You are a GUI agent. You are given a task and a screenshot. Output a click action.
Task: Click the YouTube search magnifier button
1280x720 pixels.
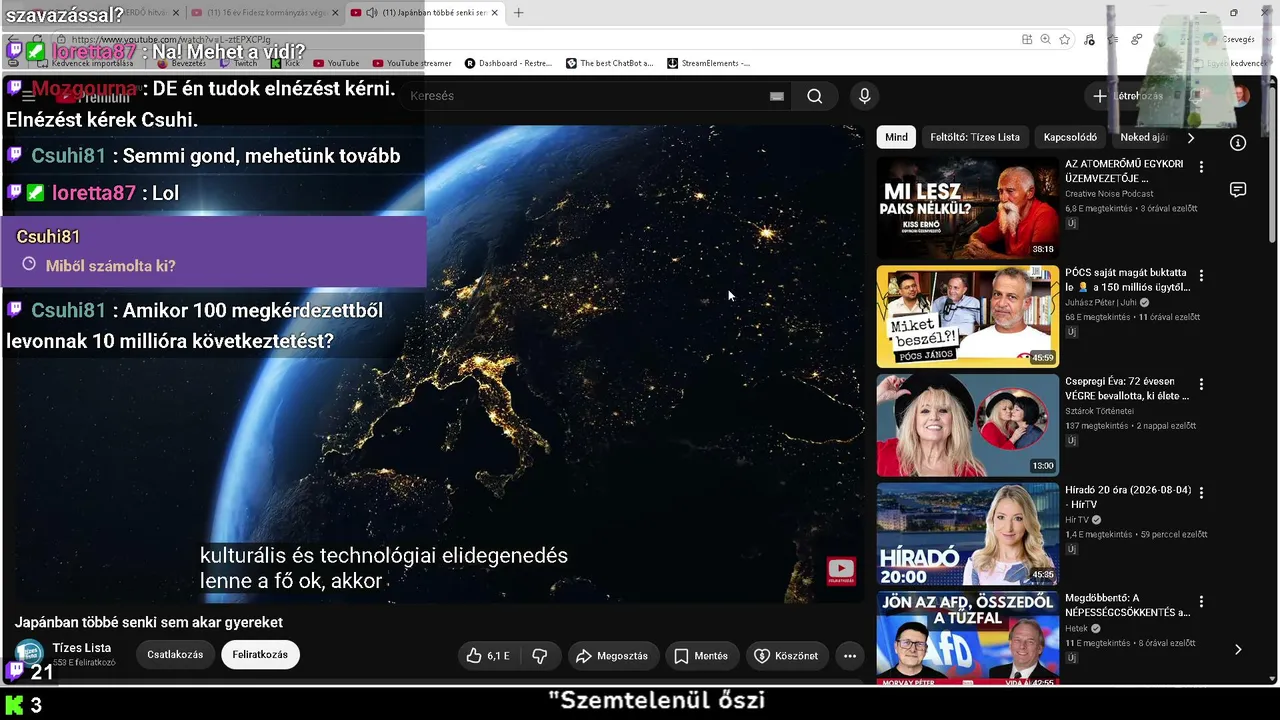815,96
